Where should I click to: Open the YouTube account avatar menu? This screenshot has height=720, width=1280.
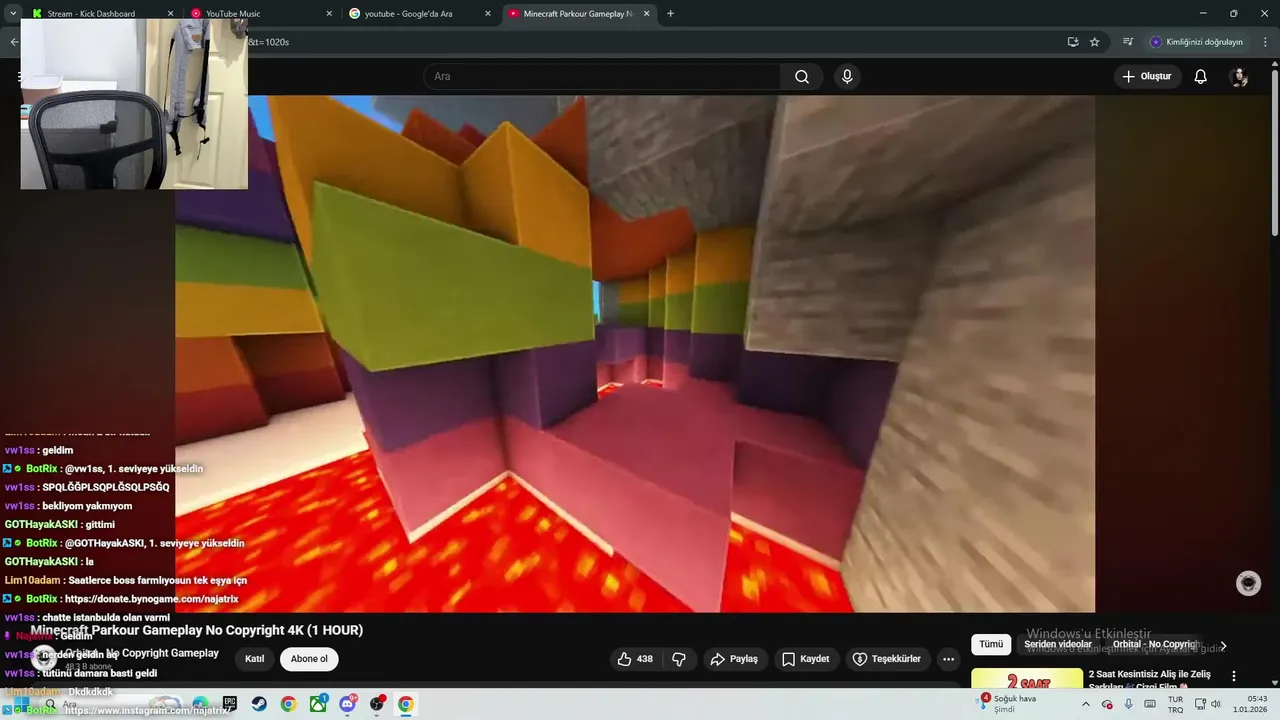tap(1239, 77)
